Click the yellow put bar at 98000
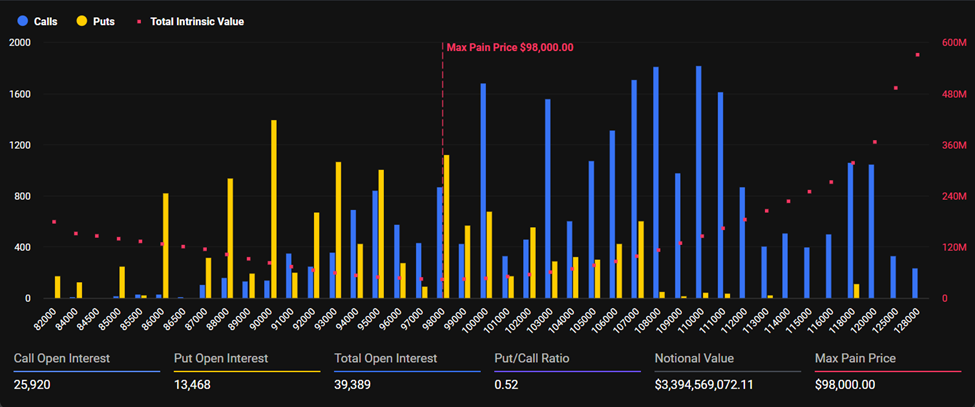The image size is (975, 407). pos(446,227)
